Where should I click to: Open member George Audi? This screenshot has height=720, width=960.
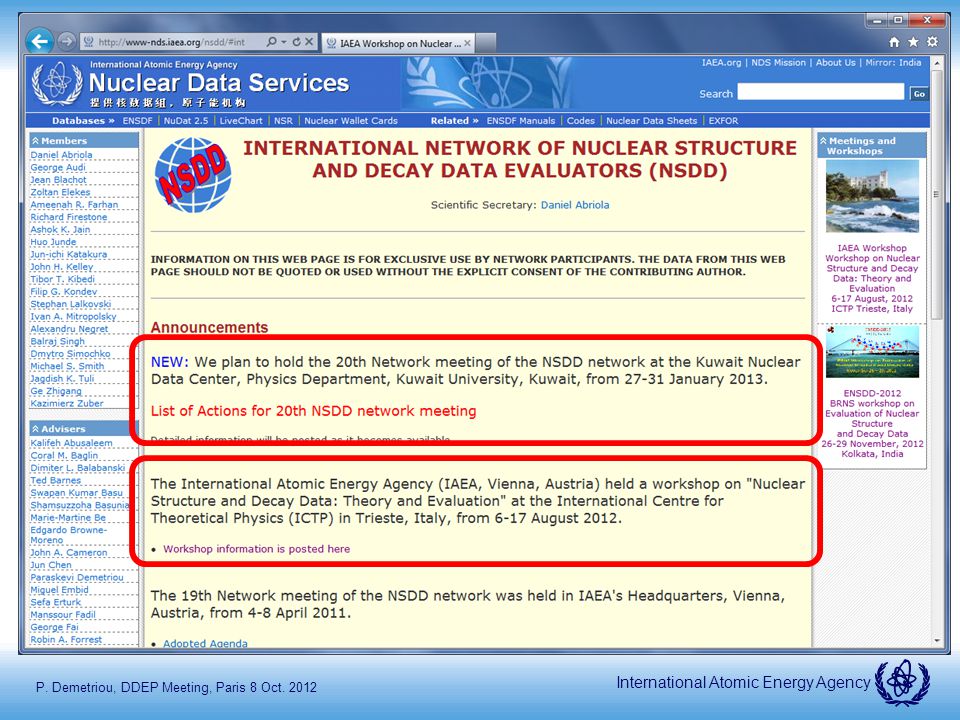(58, 167)
